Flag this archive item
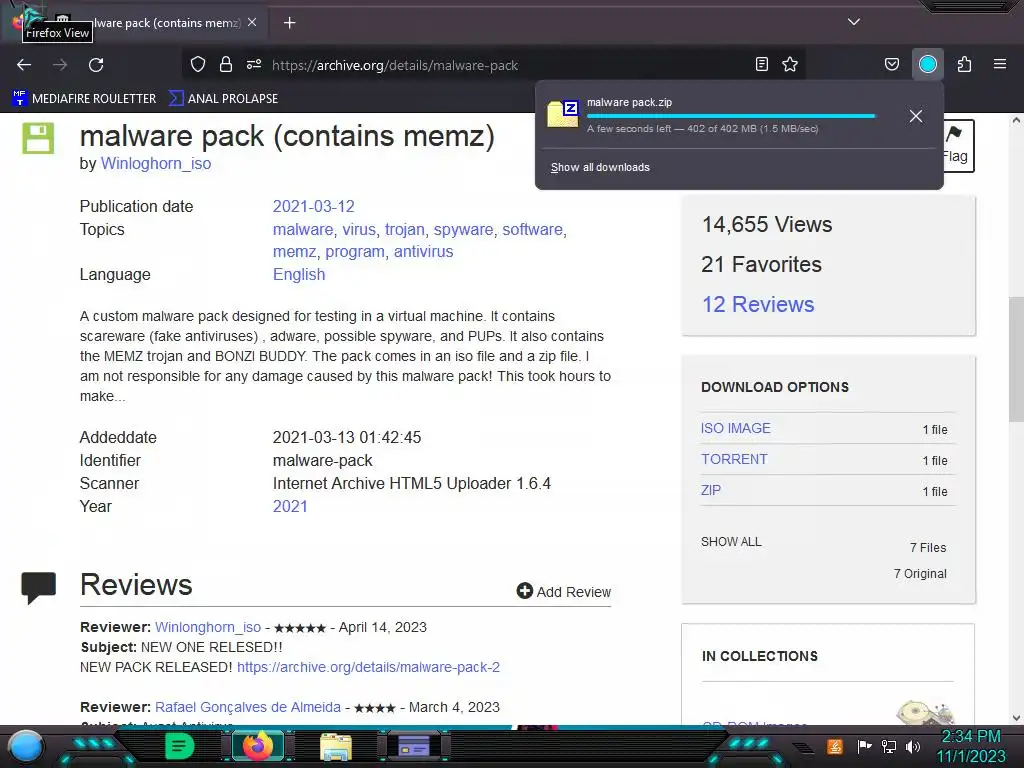 pyautogui.click(x=957, y=146)
